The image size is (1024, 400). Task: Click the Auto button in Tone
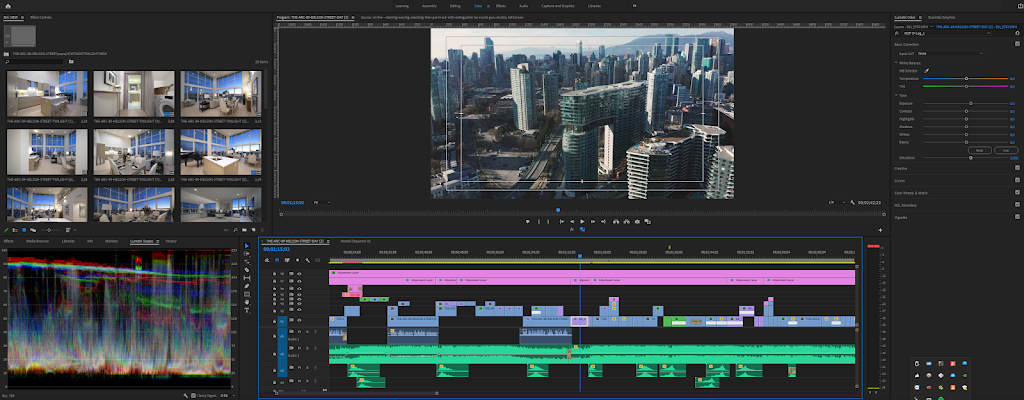(x=1006, y=150)
